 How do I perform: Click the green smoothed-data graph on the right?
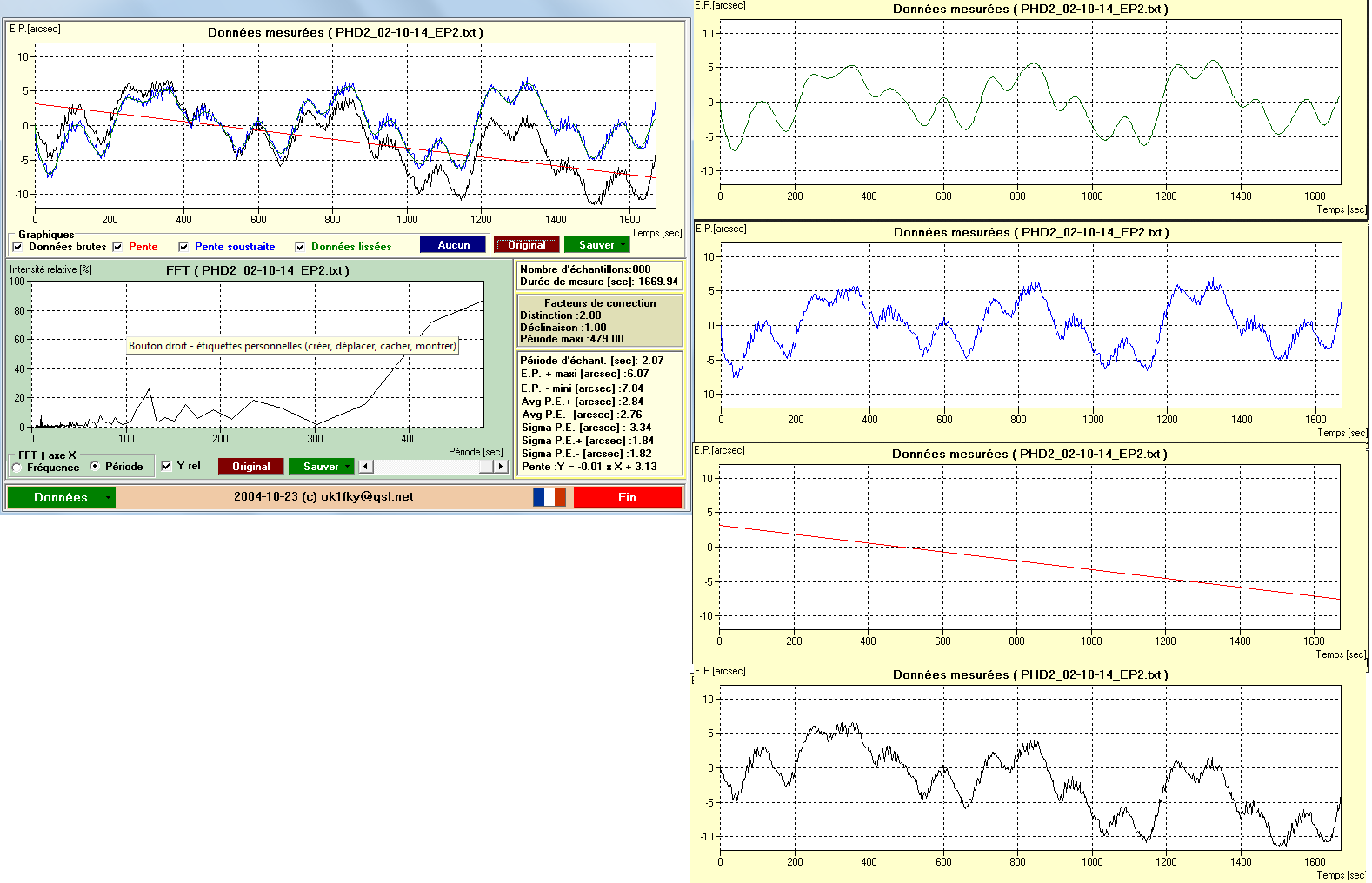(x=1030, y=102)
